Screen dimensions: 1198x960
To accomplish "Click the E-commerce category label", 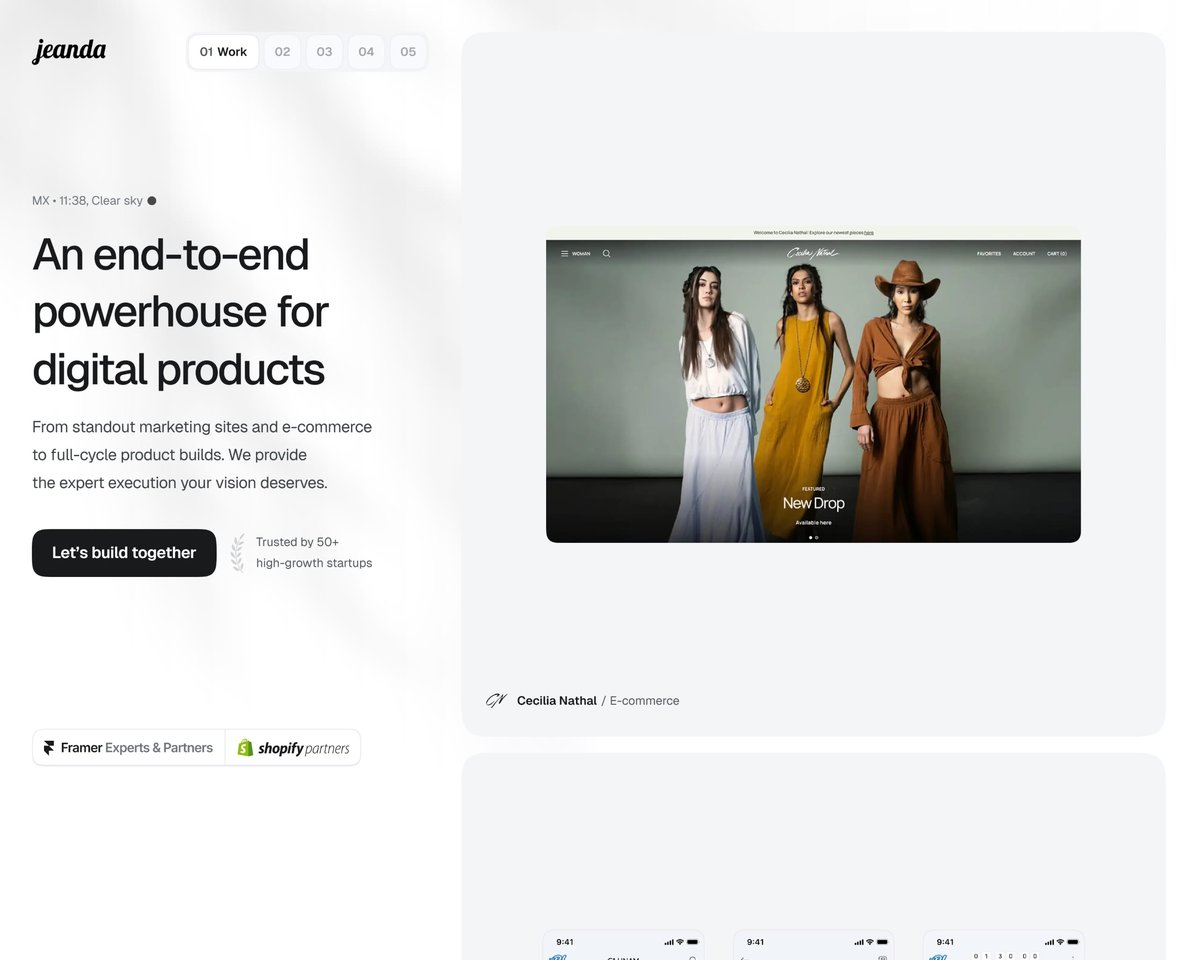I will (x=644, y=700).
